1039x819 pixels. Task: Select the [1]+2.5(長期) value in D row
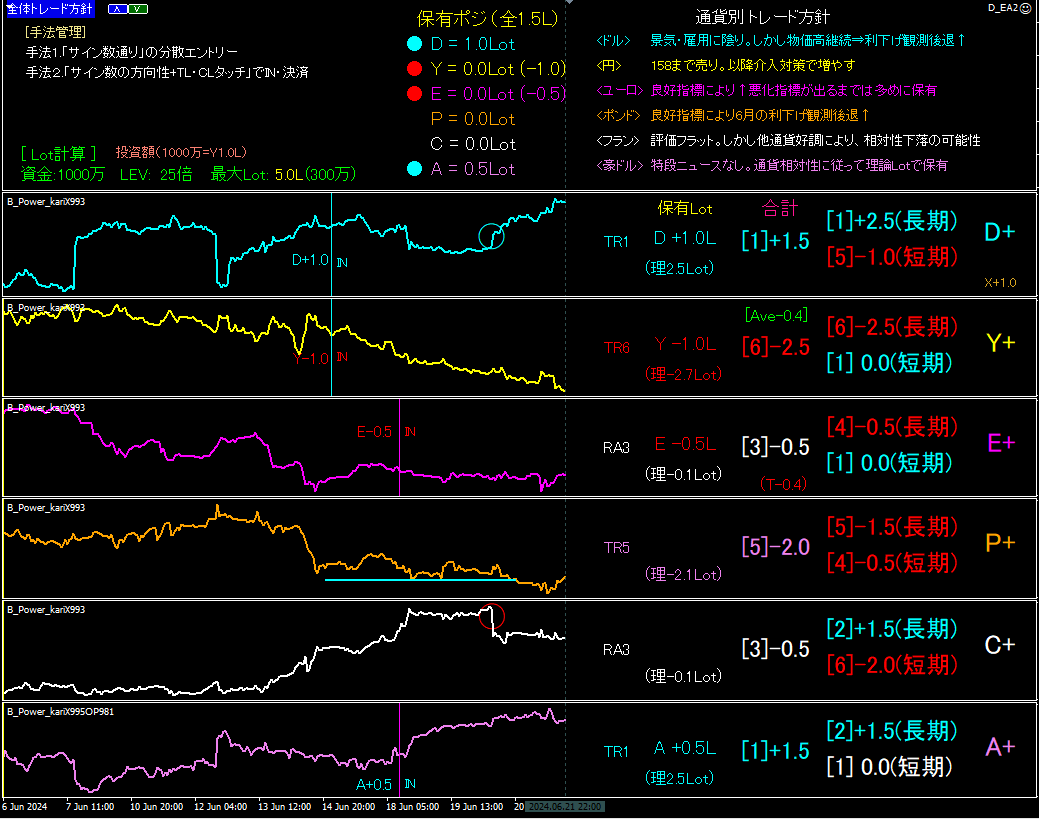pos(892,221)
